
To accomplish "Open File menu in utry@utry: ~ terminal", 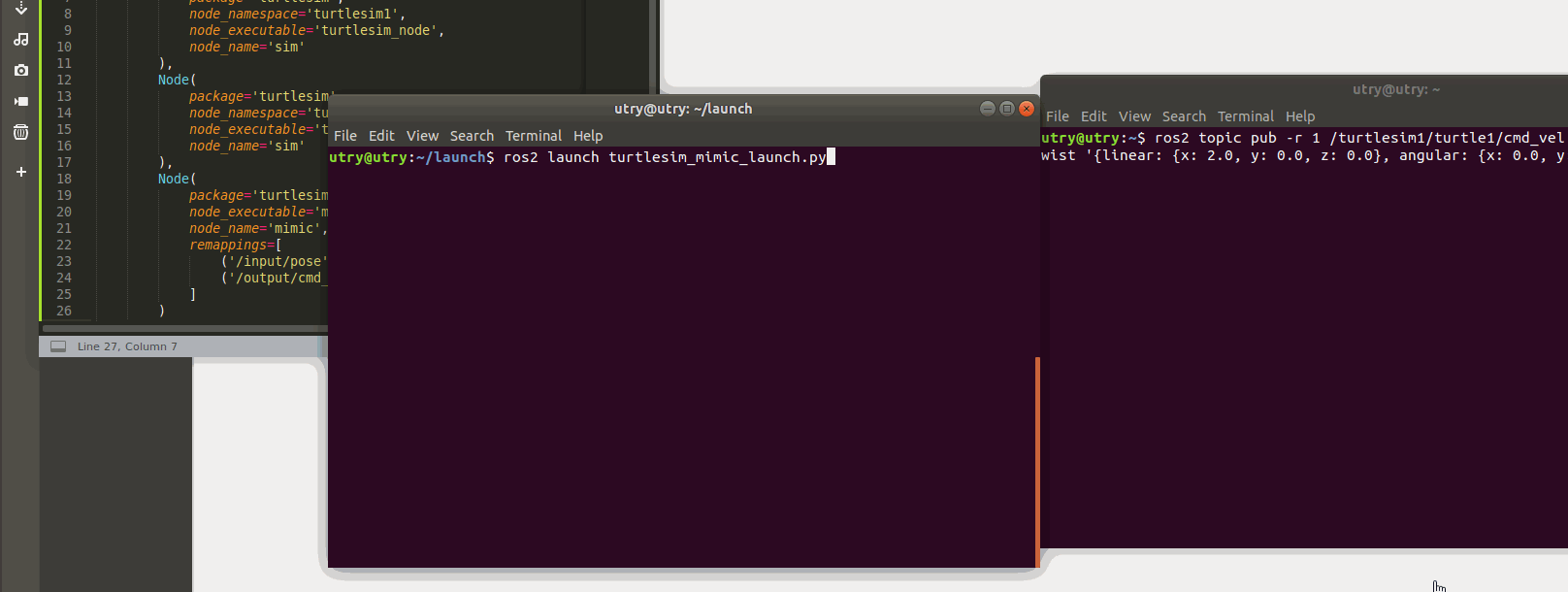I will pyautogui.click(x=1058, y=116).
